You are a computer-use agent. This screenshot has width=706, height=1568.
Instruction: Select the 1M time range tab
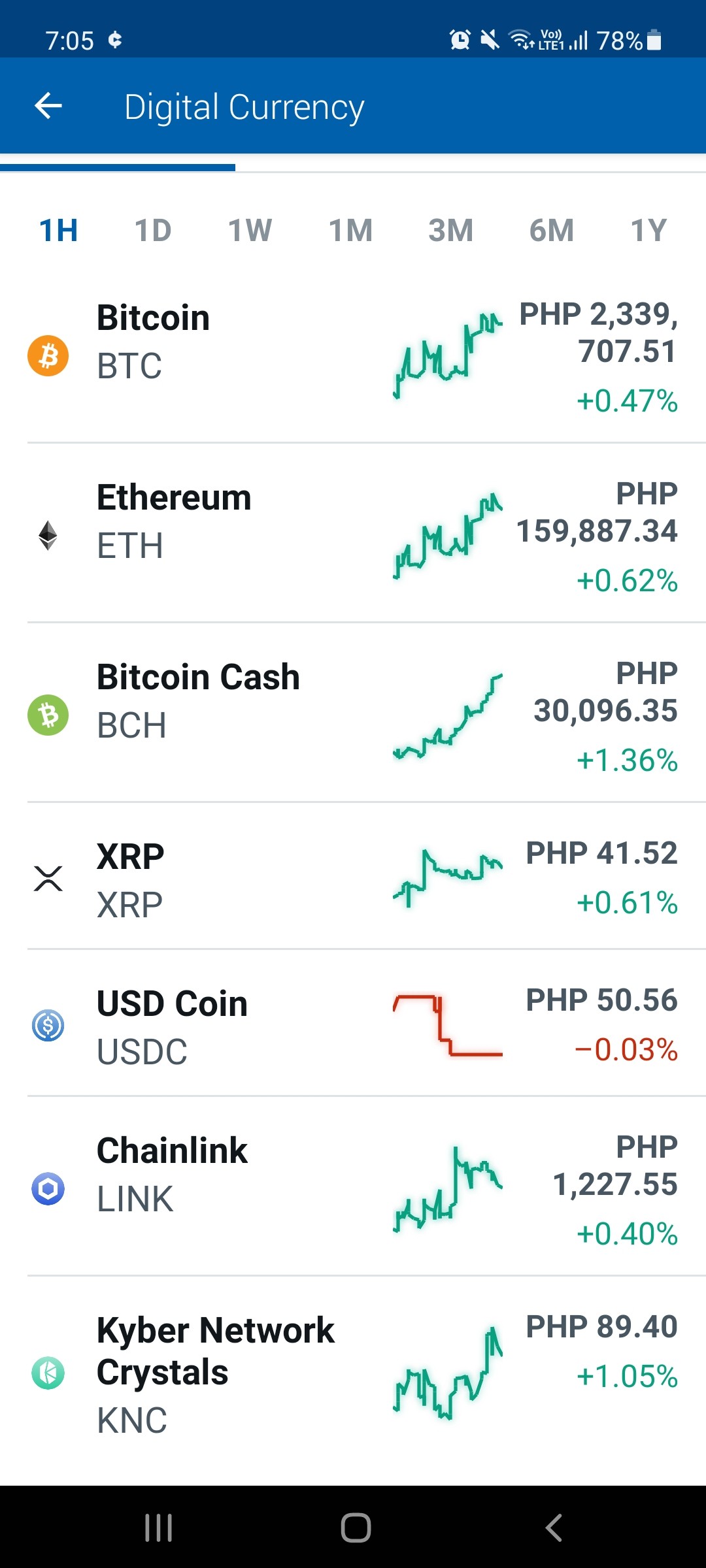click(x=350, y=231)
